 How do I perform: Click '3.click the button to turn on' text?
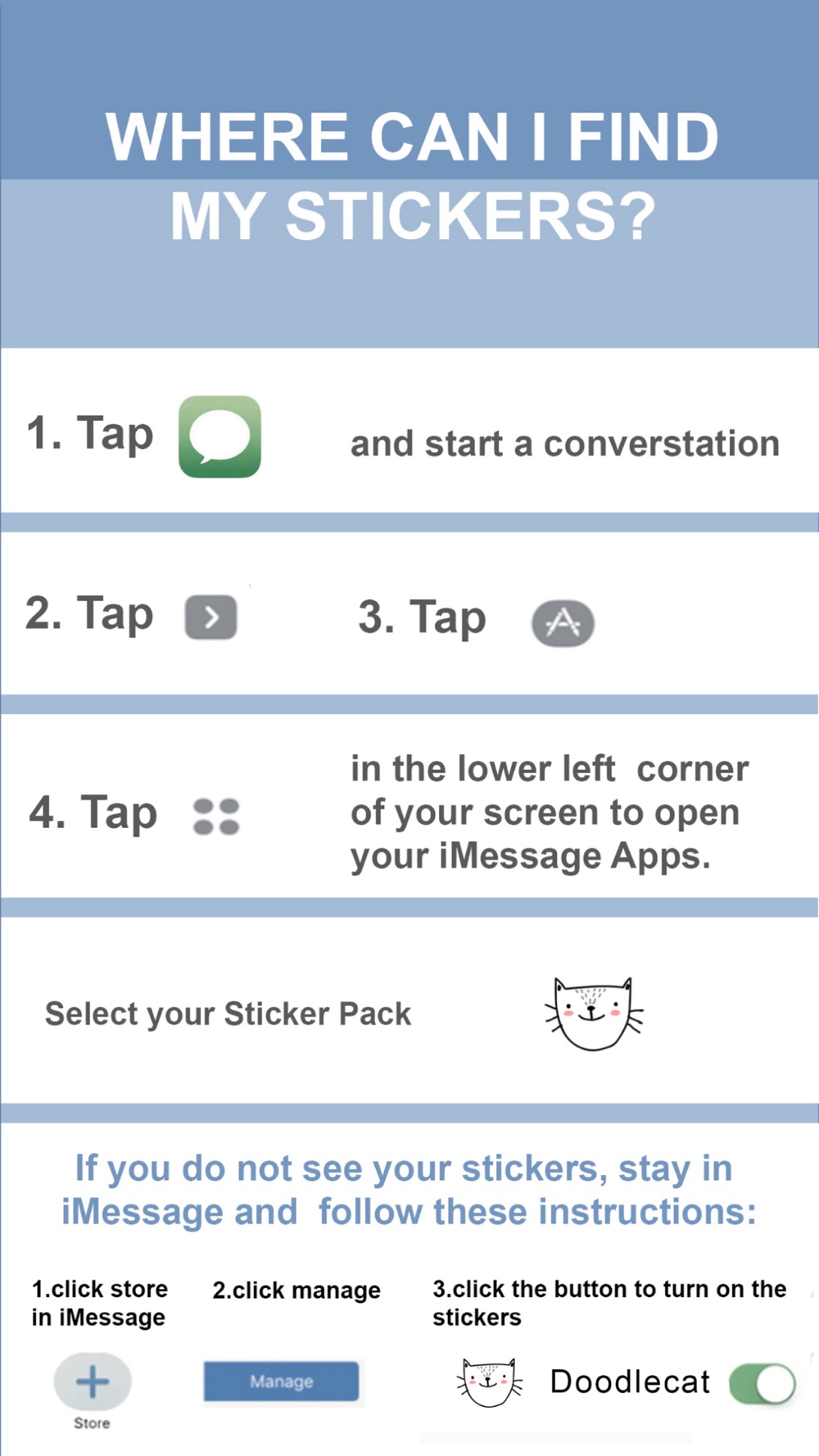tap(609, 1303)
